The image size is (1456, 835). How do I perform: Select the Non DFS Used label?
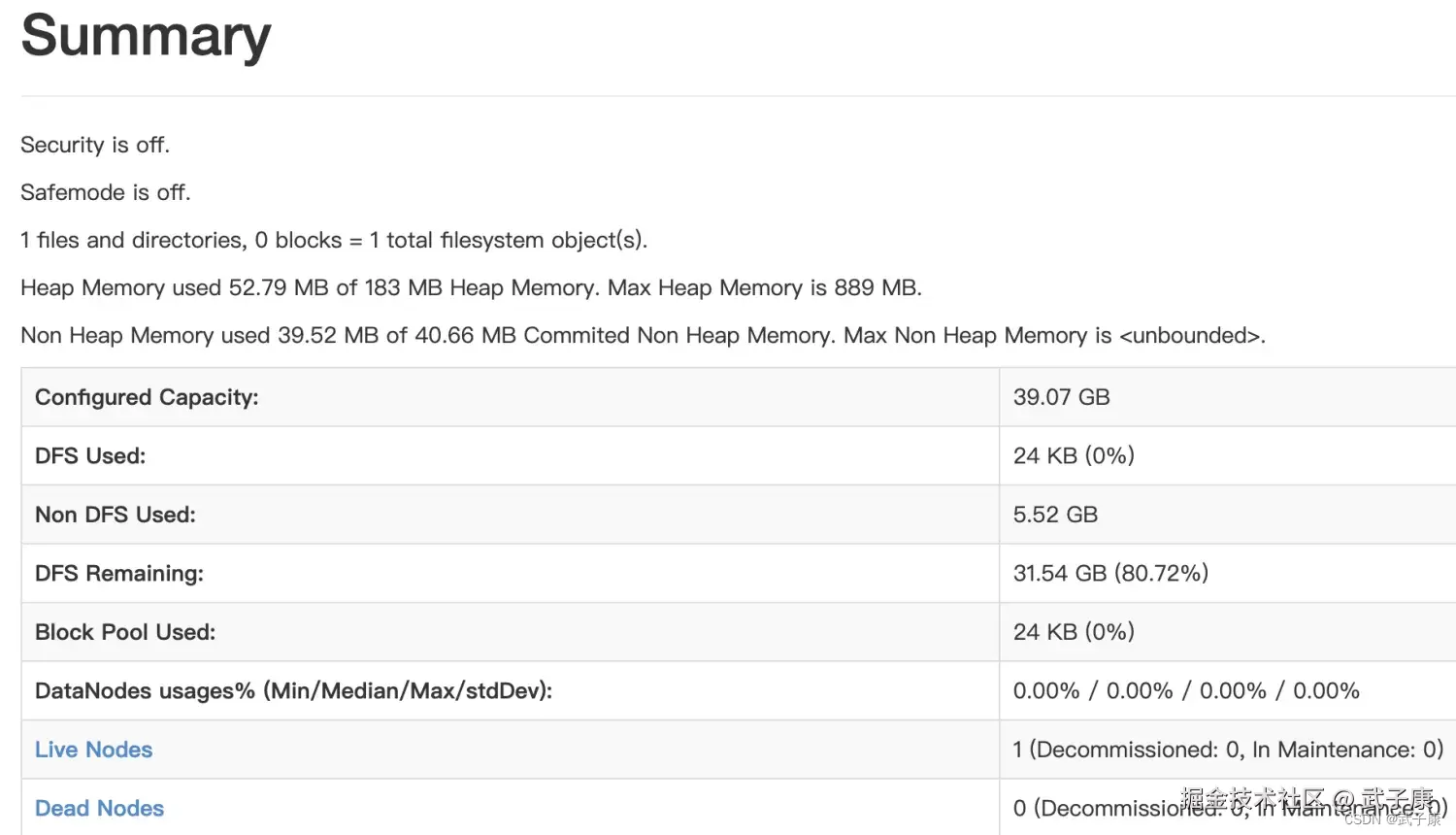116,515
